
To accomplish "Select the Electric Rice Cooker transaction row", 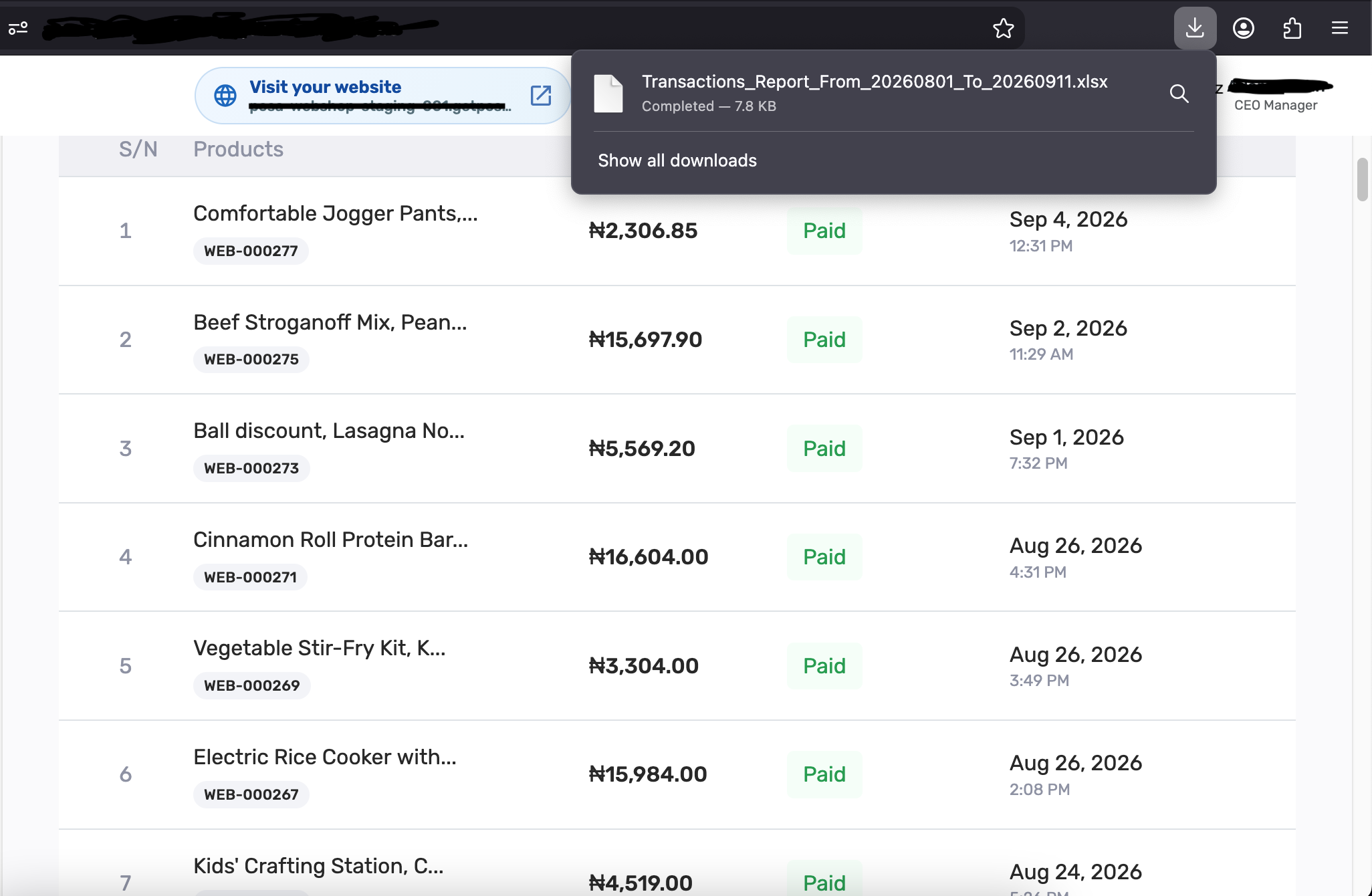I will [x=677, y=775].
